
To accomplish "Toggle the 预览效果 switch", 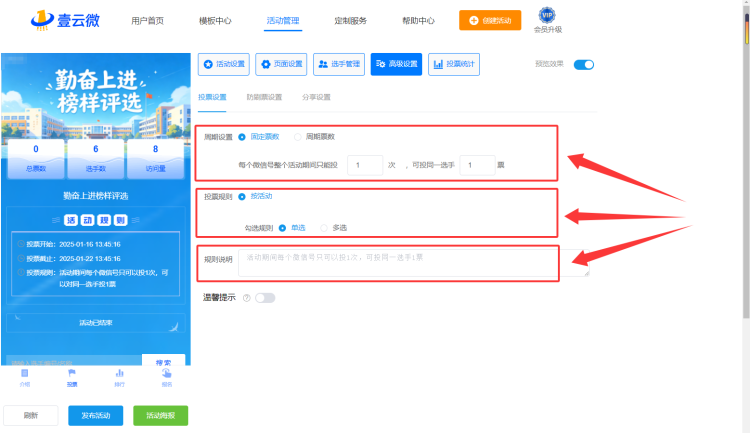I will tap(584, 65).
